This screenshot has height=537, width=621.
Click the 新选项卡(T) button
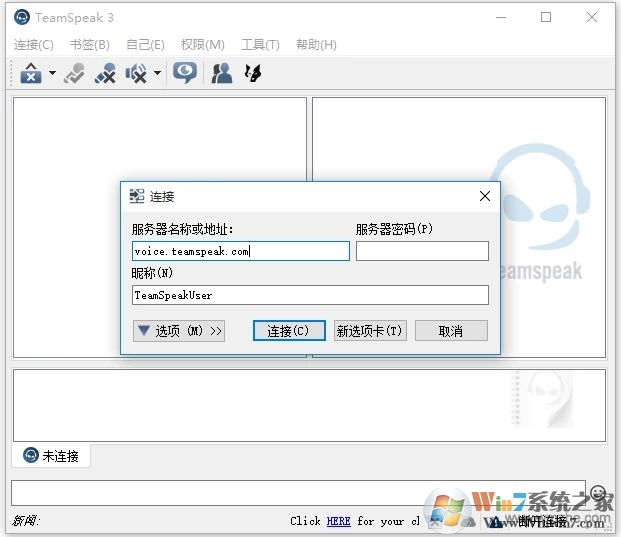click(x=370, y=331)
